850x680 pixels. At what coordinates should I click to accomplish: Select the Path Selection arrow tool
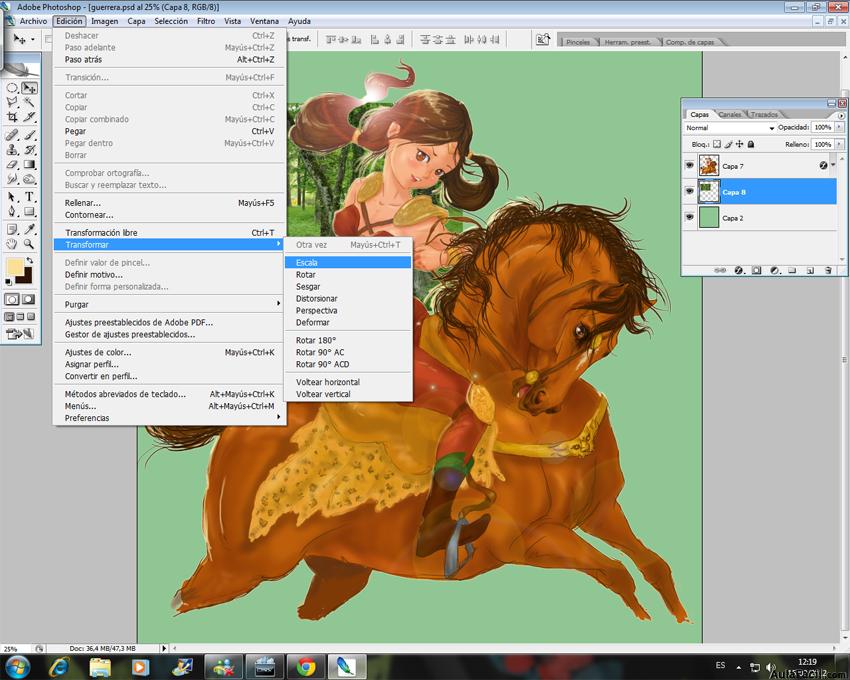pos(12,197)
